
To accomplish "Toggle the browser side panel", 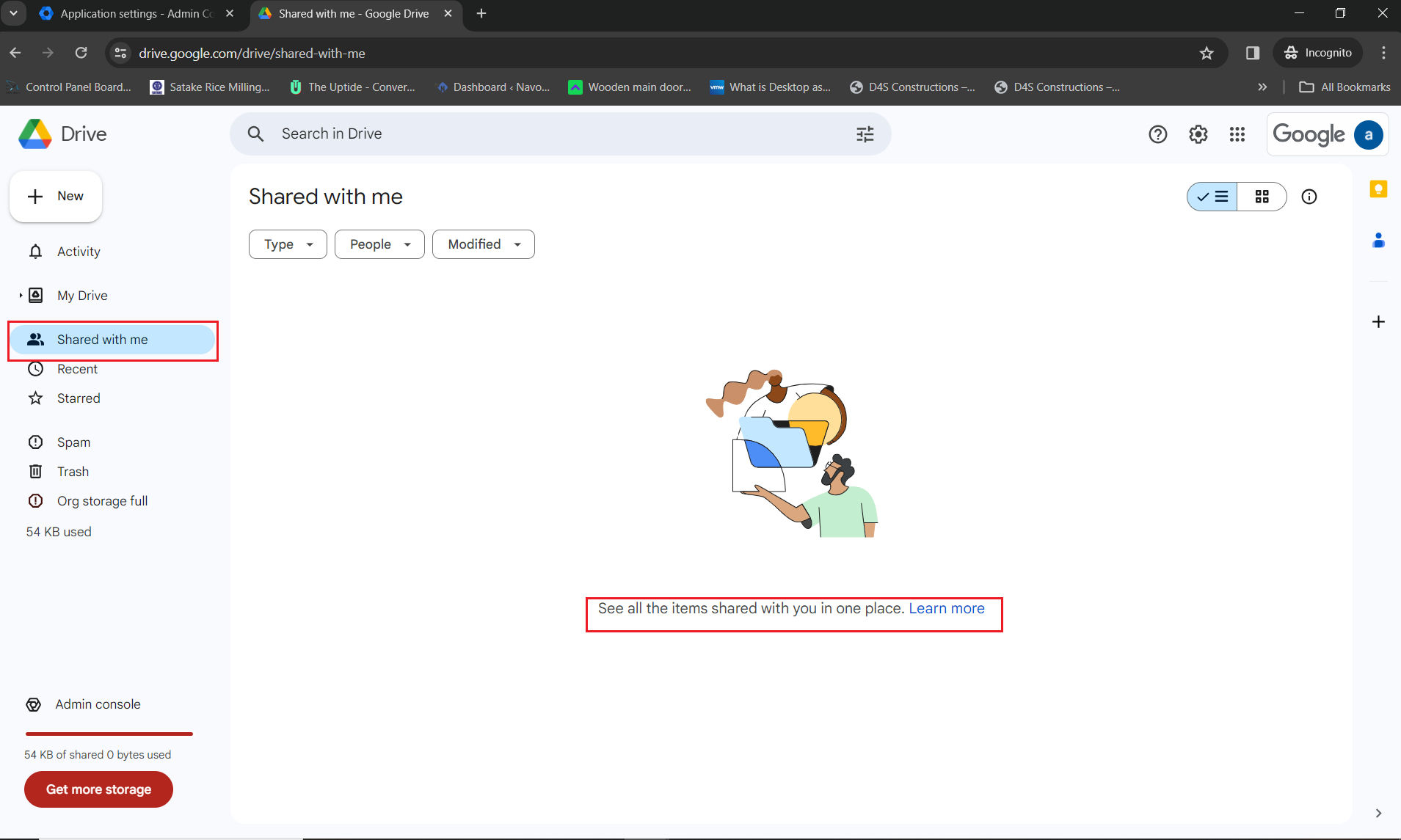I will tap(1253, 53).
